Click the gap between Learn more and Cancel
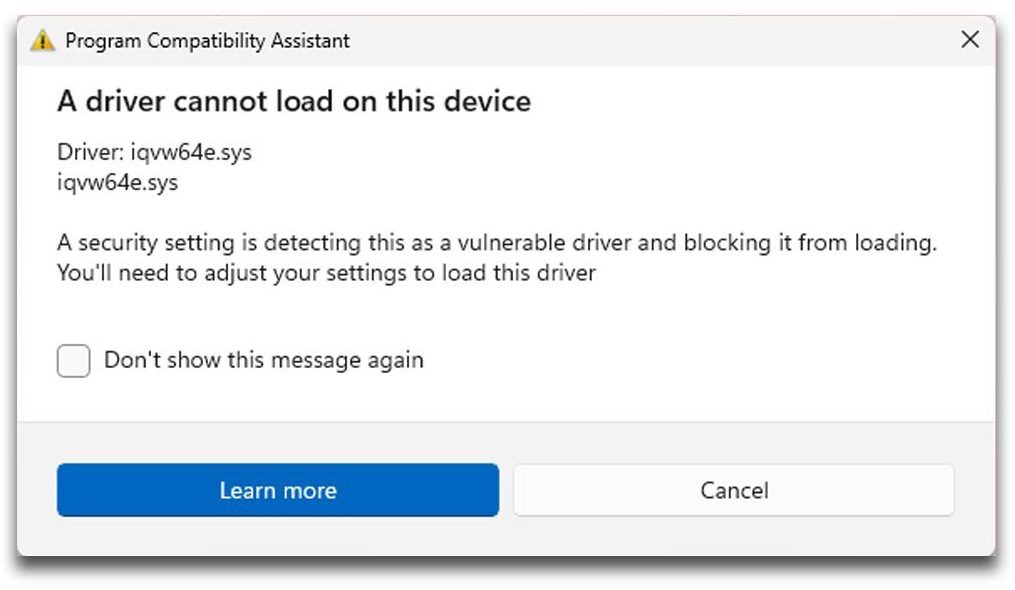 click(506, 490)
